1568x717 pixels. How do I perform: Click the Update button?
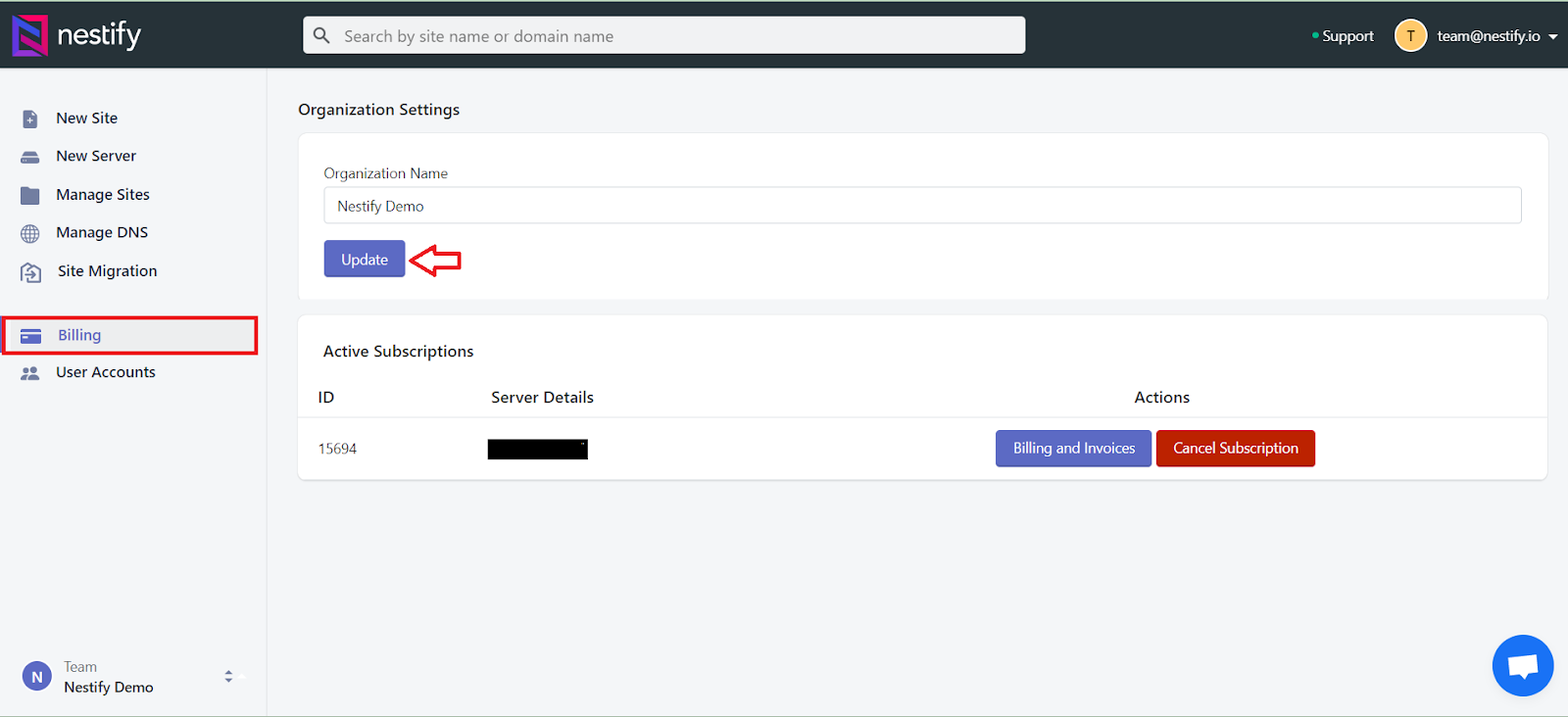point(365,259)
